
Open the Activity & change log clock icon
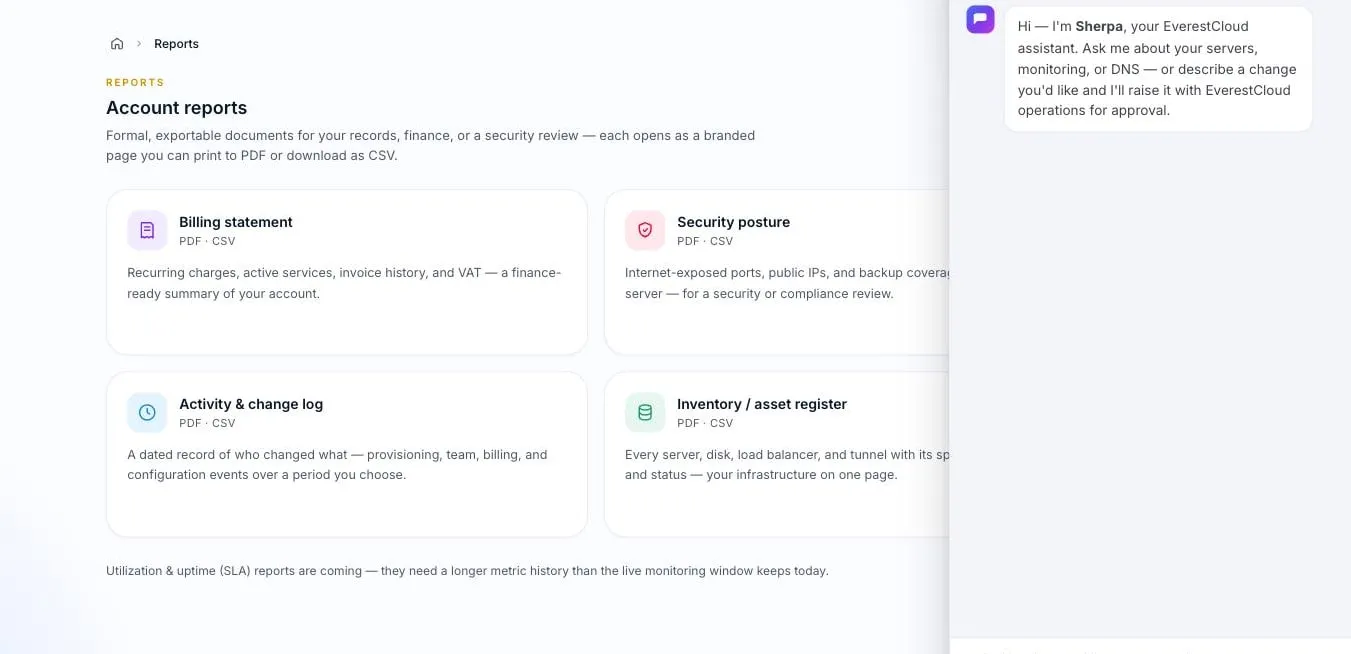click(x=147, y=412)
